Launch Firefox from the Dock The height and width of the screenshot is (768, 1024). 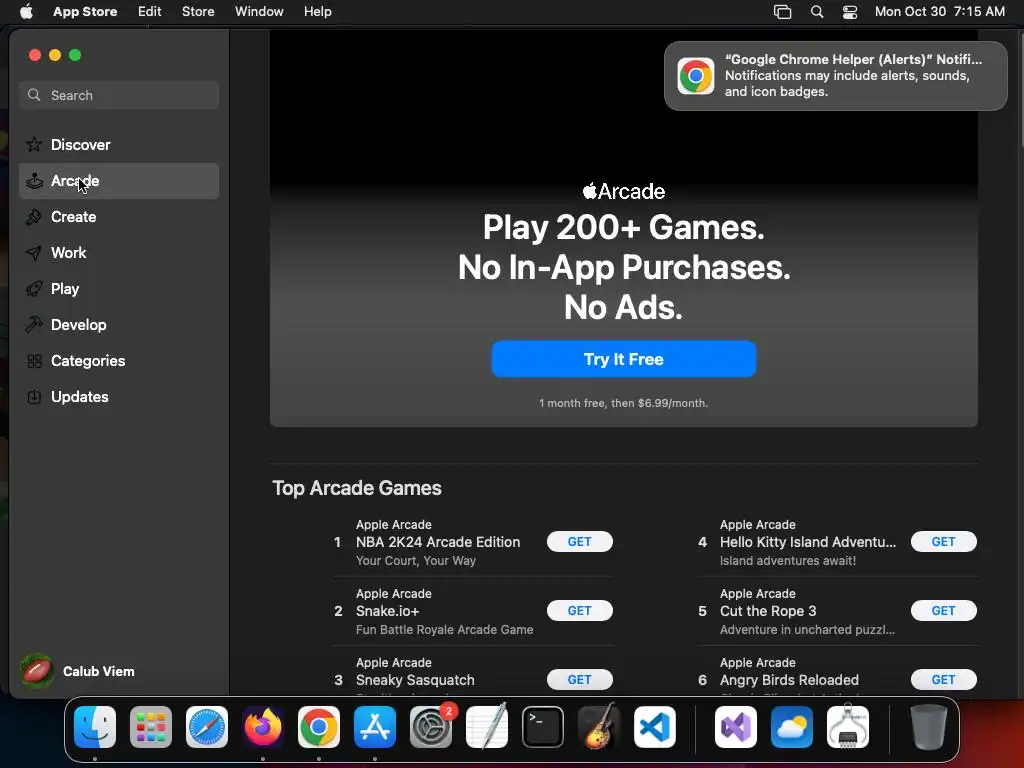263,727
